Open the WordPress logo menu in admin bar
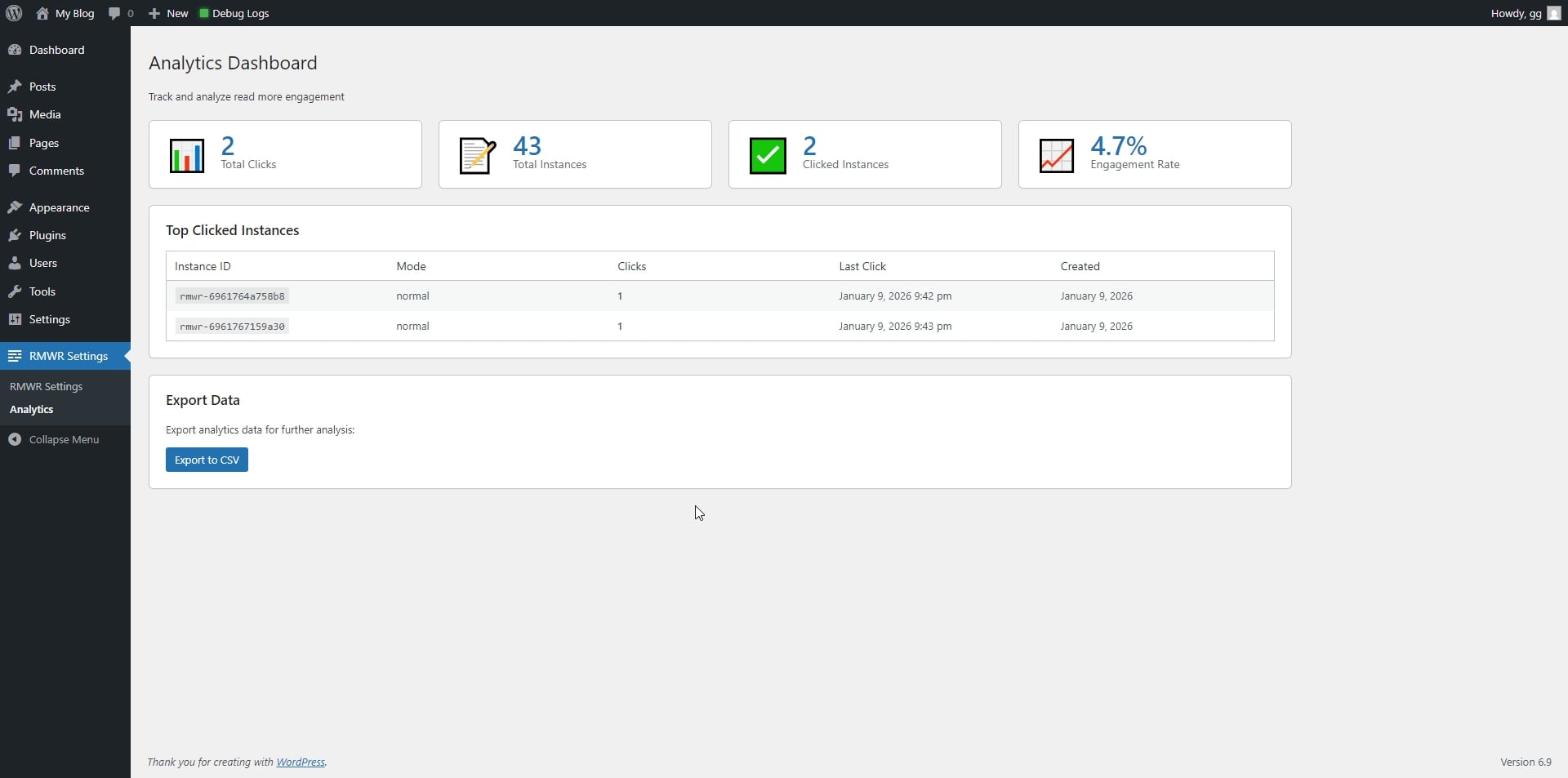Image resolution: width=1568 pixels, height=778 pixels. pos(13,13)
